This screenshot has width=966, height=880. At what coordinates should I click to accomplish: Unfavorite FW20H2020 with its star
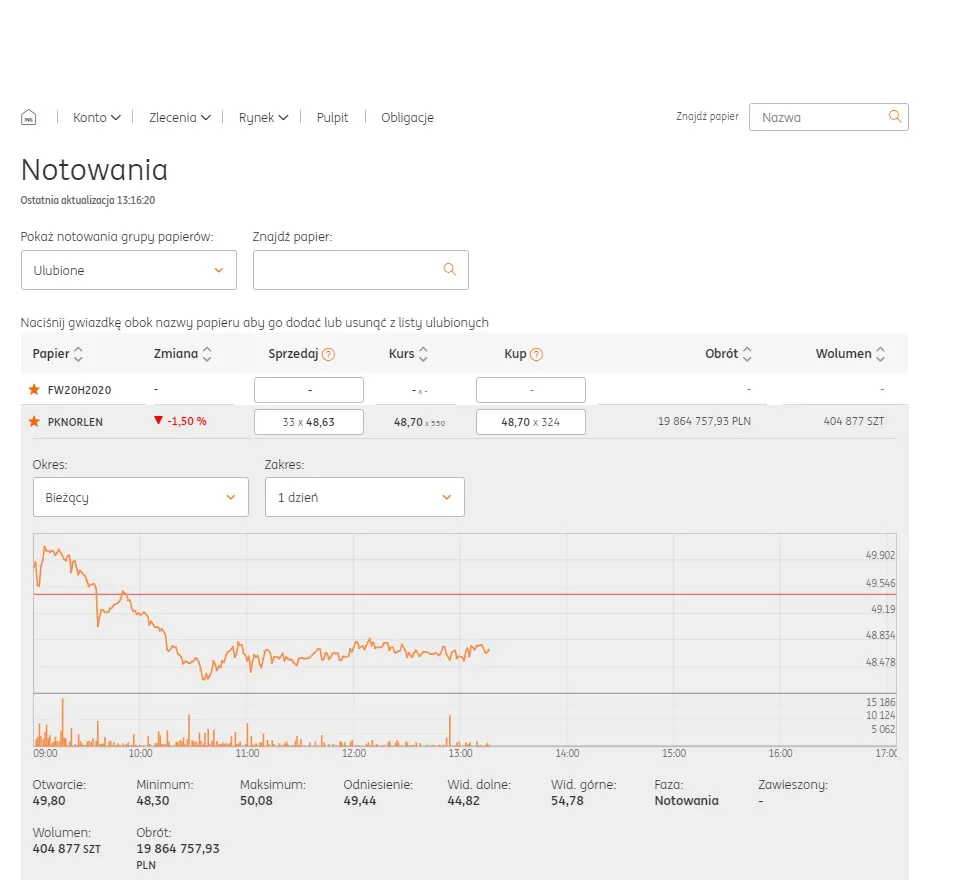[34, 389]
